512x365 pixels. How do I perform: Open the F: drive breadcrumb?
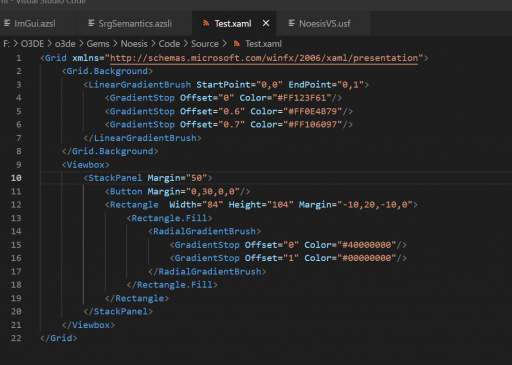tap(7, 44)
